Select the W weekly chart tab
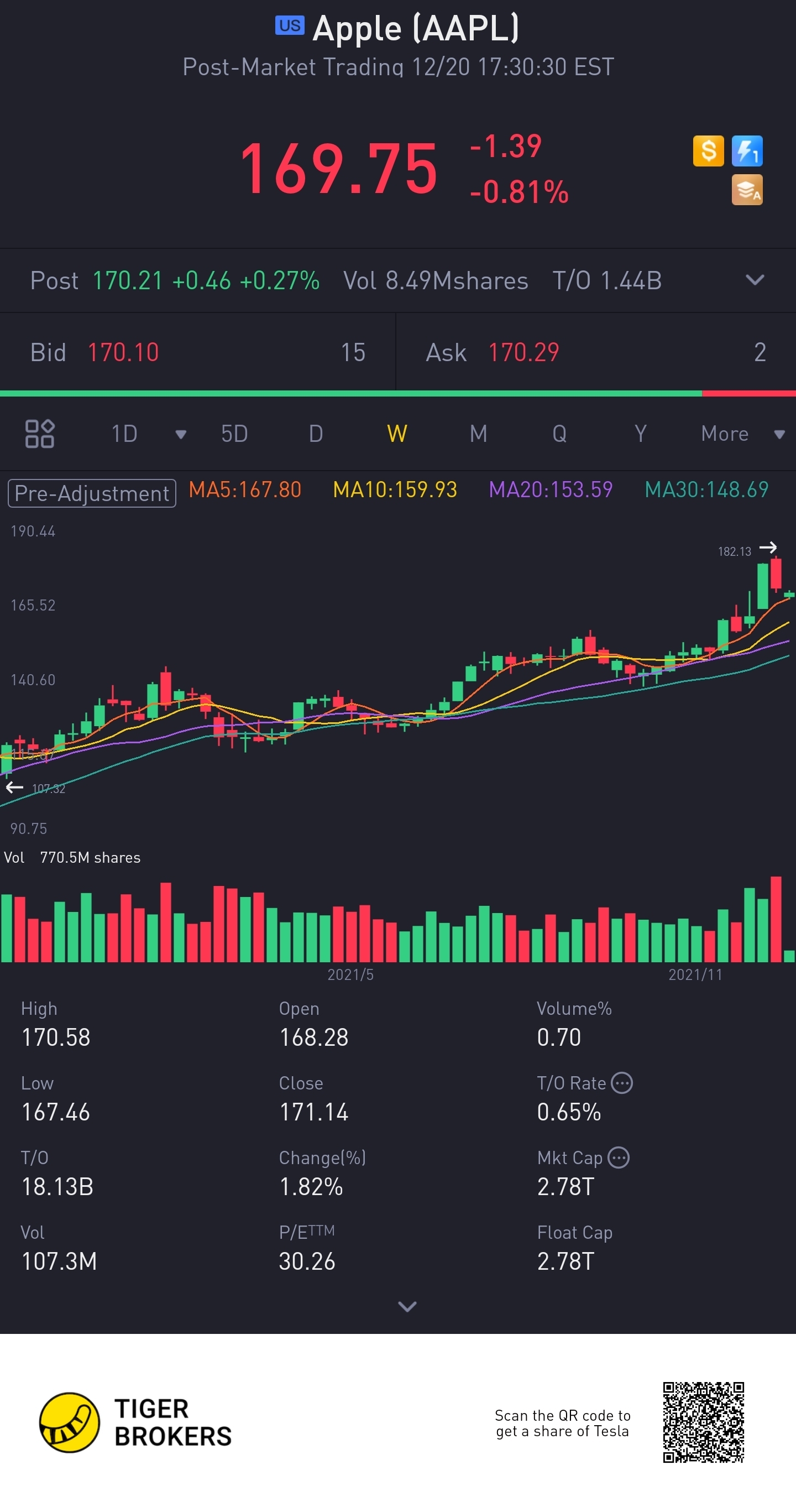The width and height of the screenshot is (796, 1512). coord(397,434)
